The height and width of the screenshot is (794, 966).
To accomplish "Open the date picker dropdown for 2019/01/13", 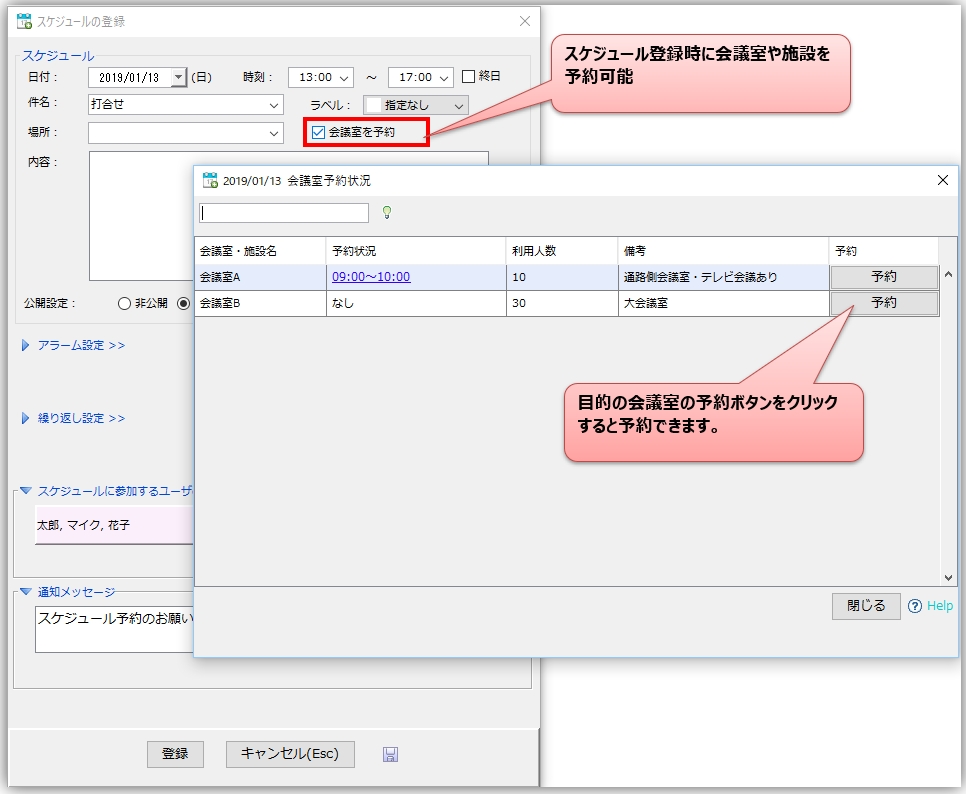I will [x=178, y=77].
